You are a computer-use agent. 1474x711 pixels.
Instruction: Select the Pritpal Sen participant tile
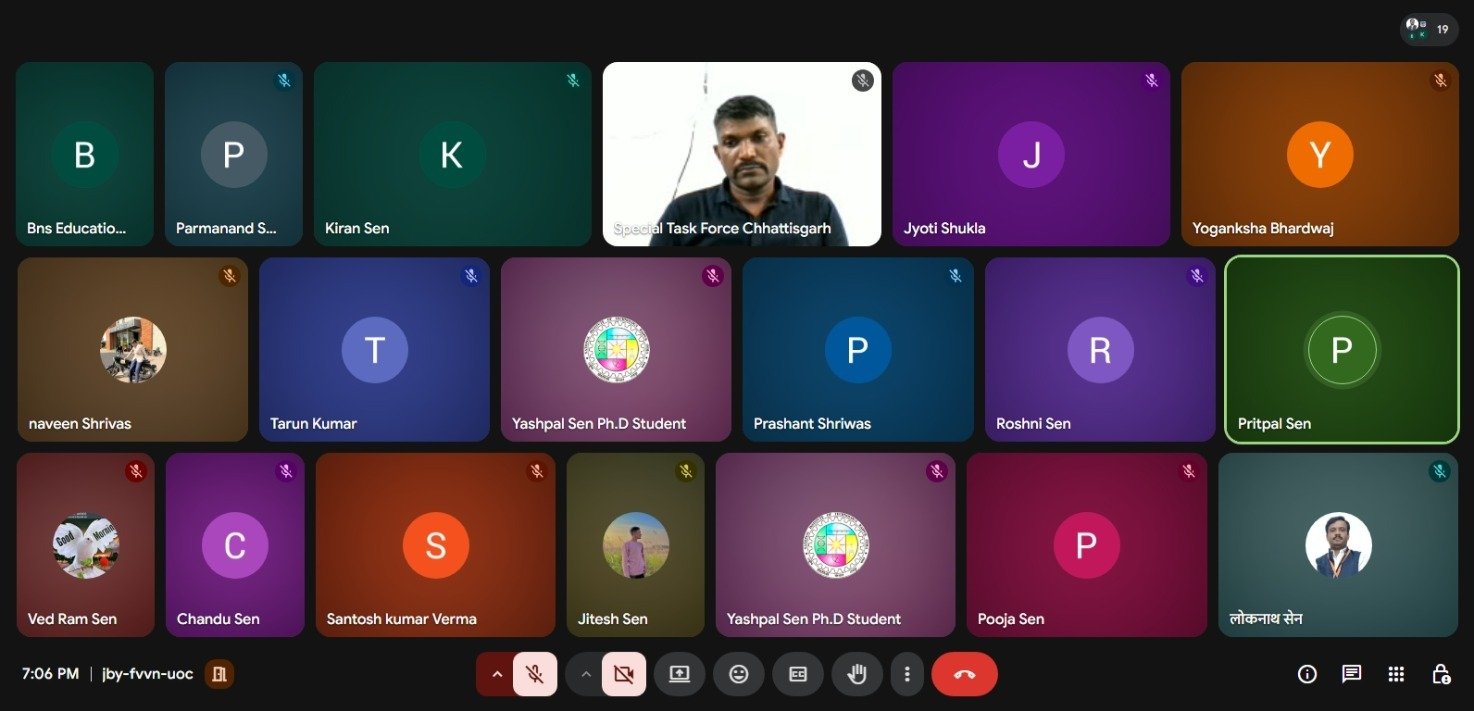[x=1341, y=349]
